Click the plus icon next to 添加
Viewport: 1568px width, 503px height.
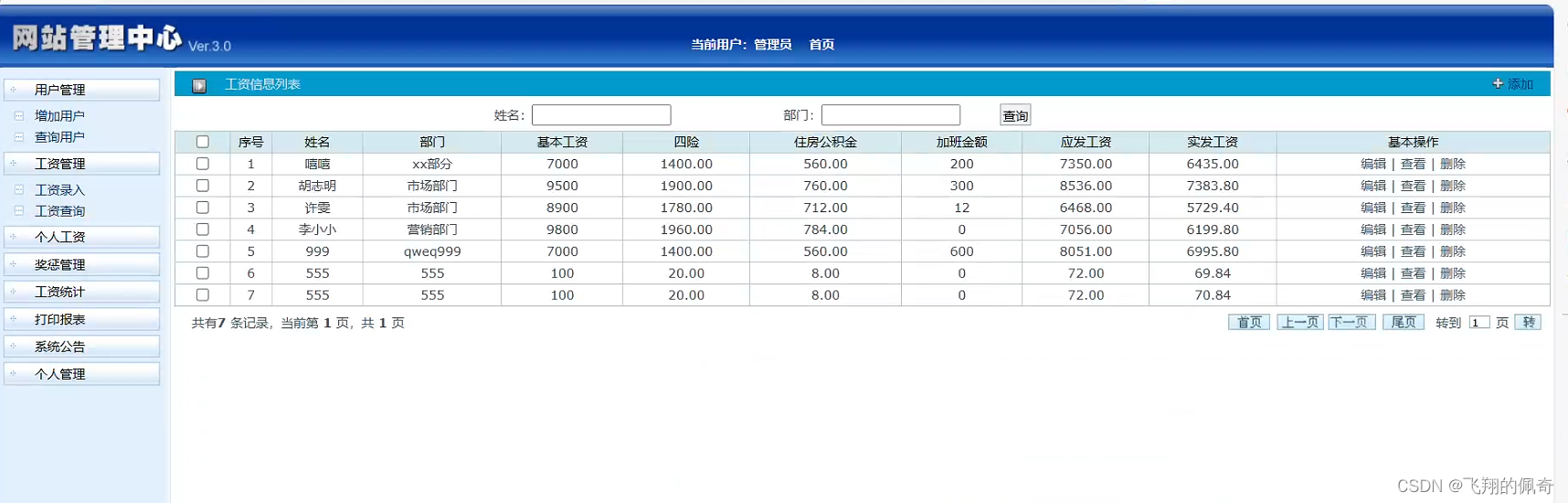pyautogui.click(x=1498, y=83)
